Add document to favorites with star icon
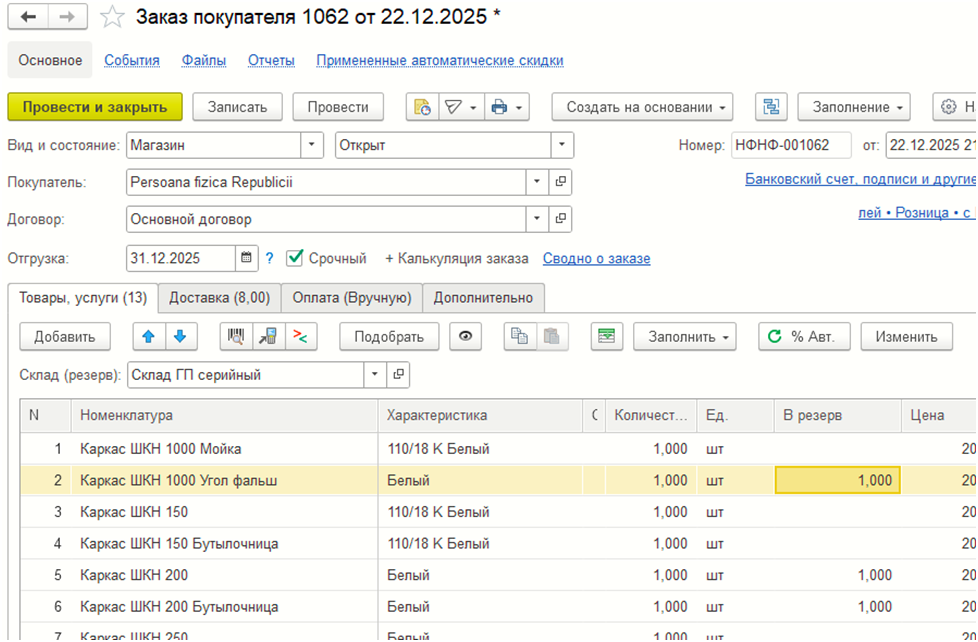Viewport: 978px width, 642px height. click(x=112, y=17)
